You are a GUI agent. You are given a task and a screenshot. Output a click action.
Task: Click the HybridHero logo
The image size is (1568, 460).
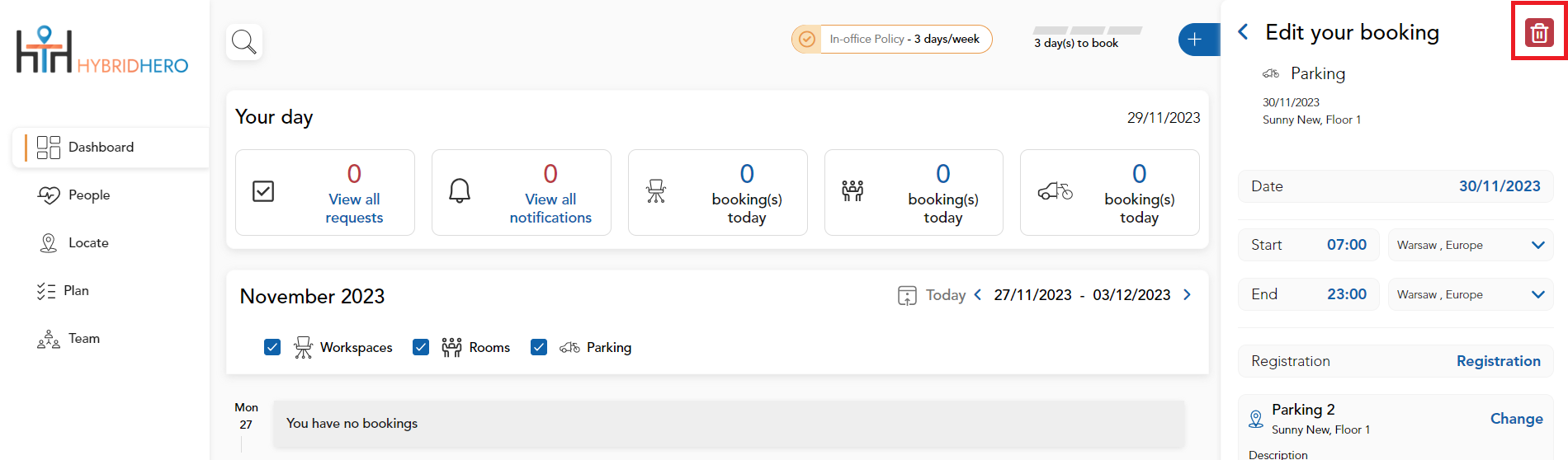pyautogui.click(x=102, y=50)
